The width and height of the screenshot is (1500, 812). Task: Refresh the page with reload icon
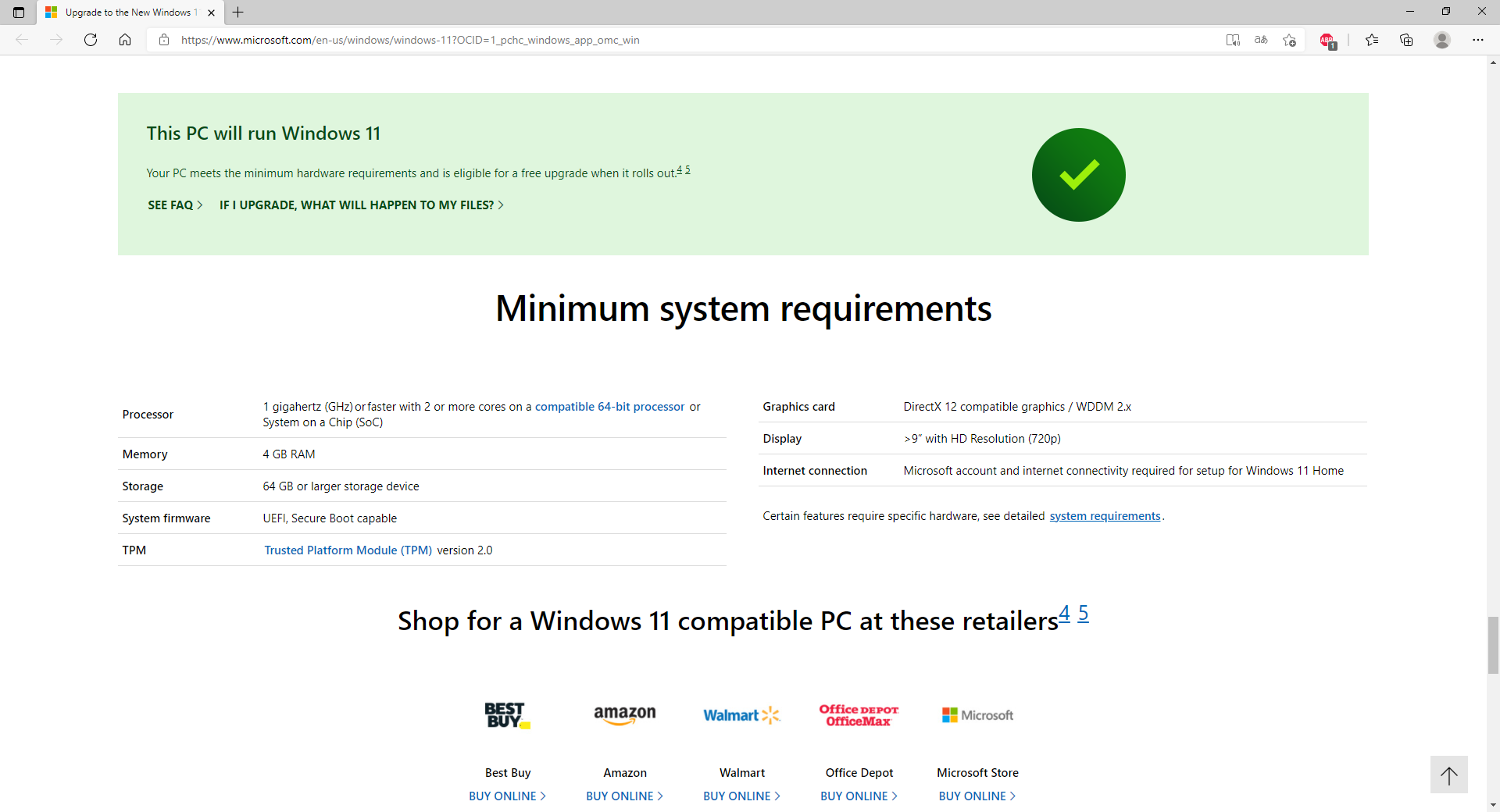click(x=91, y=40)
